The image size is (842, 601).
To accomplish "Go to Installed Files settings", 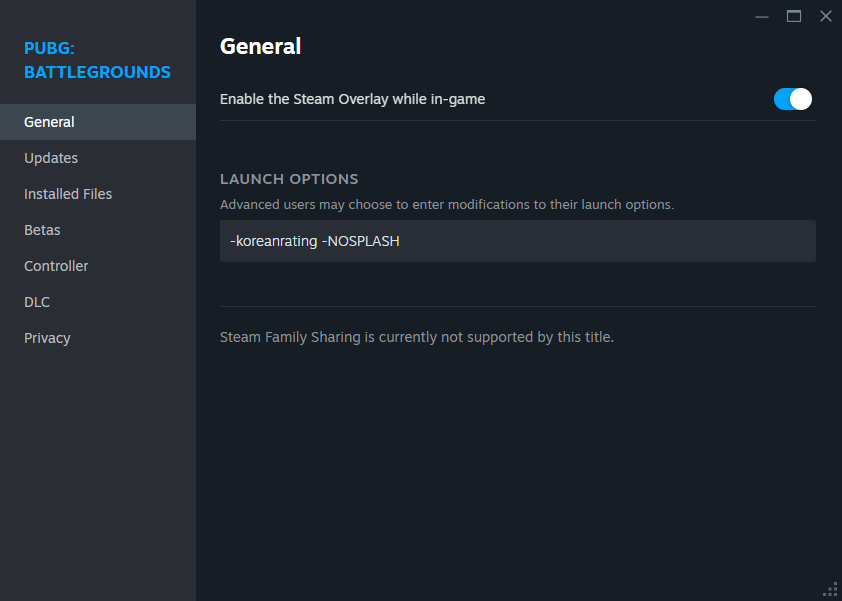I will [x=68, y=194].
